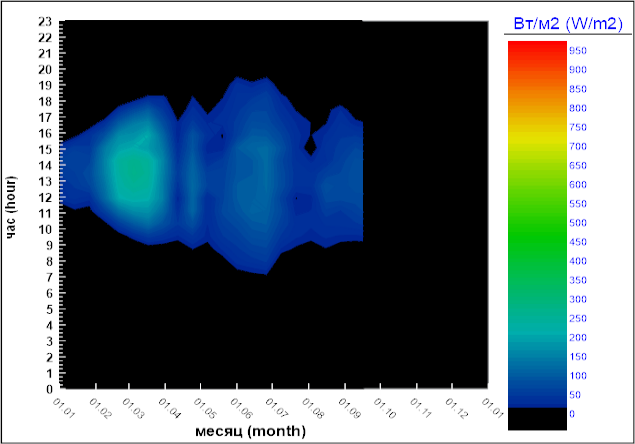Click the 'Вт/м2 (W/m2)' legend title

click(568, 23)
